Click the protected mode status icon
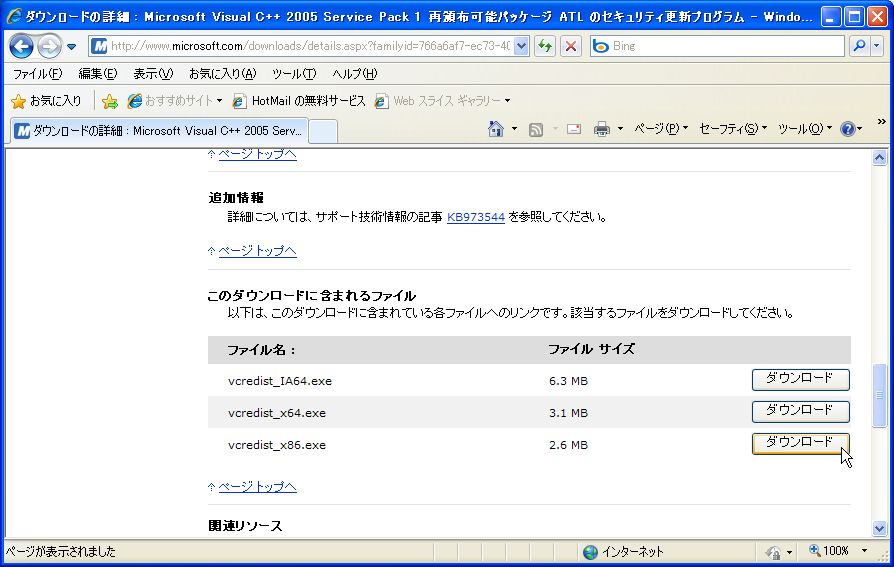 click(774, 552)
